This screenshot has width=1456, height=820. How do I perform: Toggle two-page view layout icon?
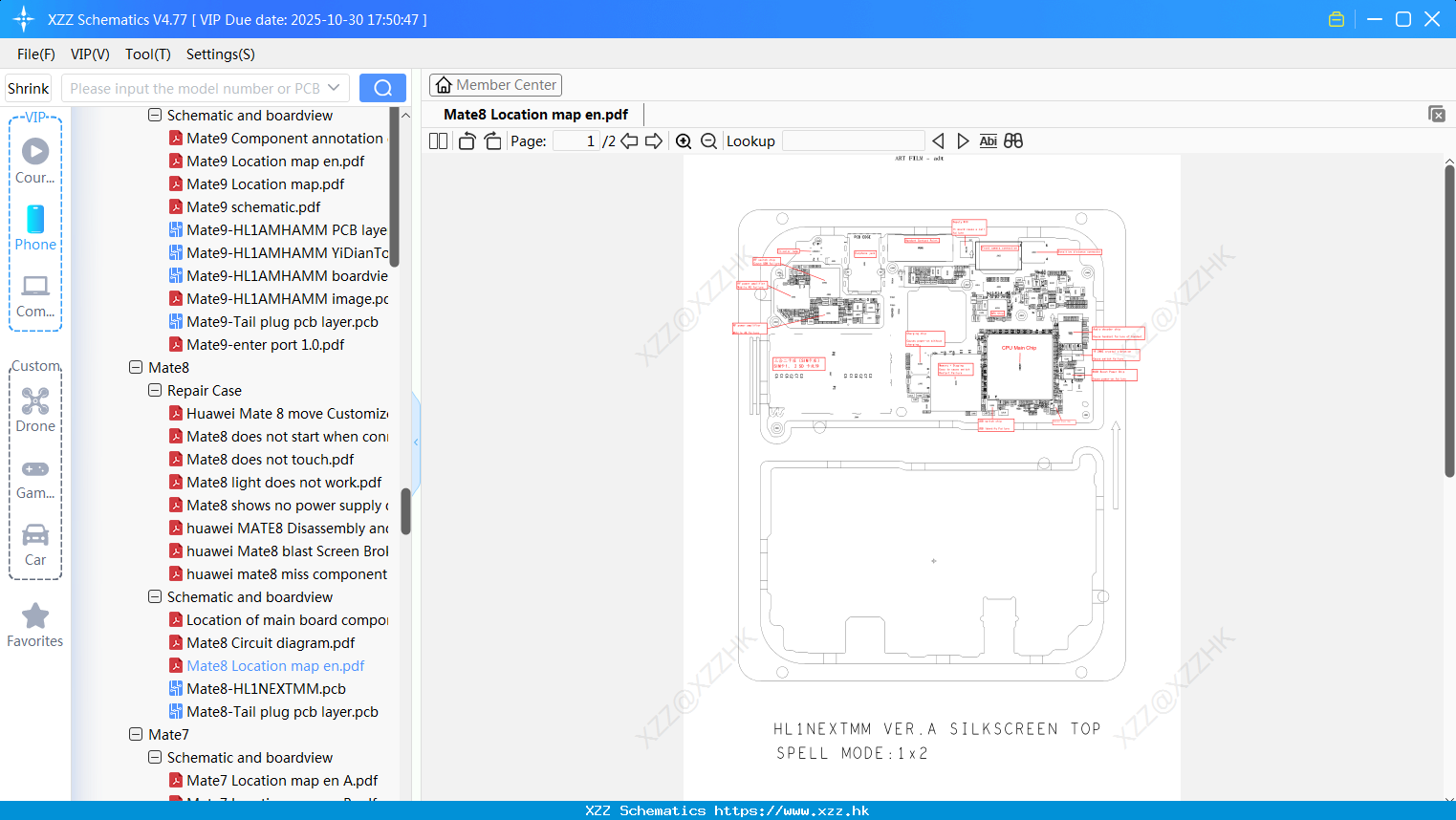(438, 140)
